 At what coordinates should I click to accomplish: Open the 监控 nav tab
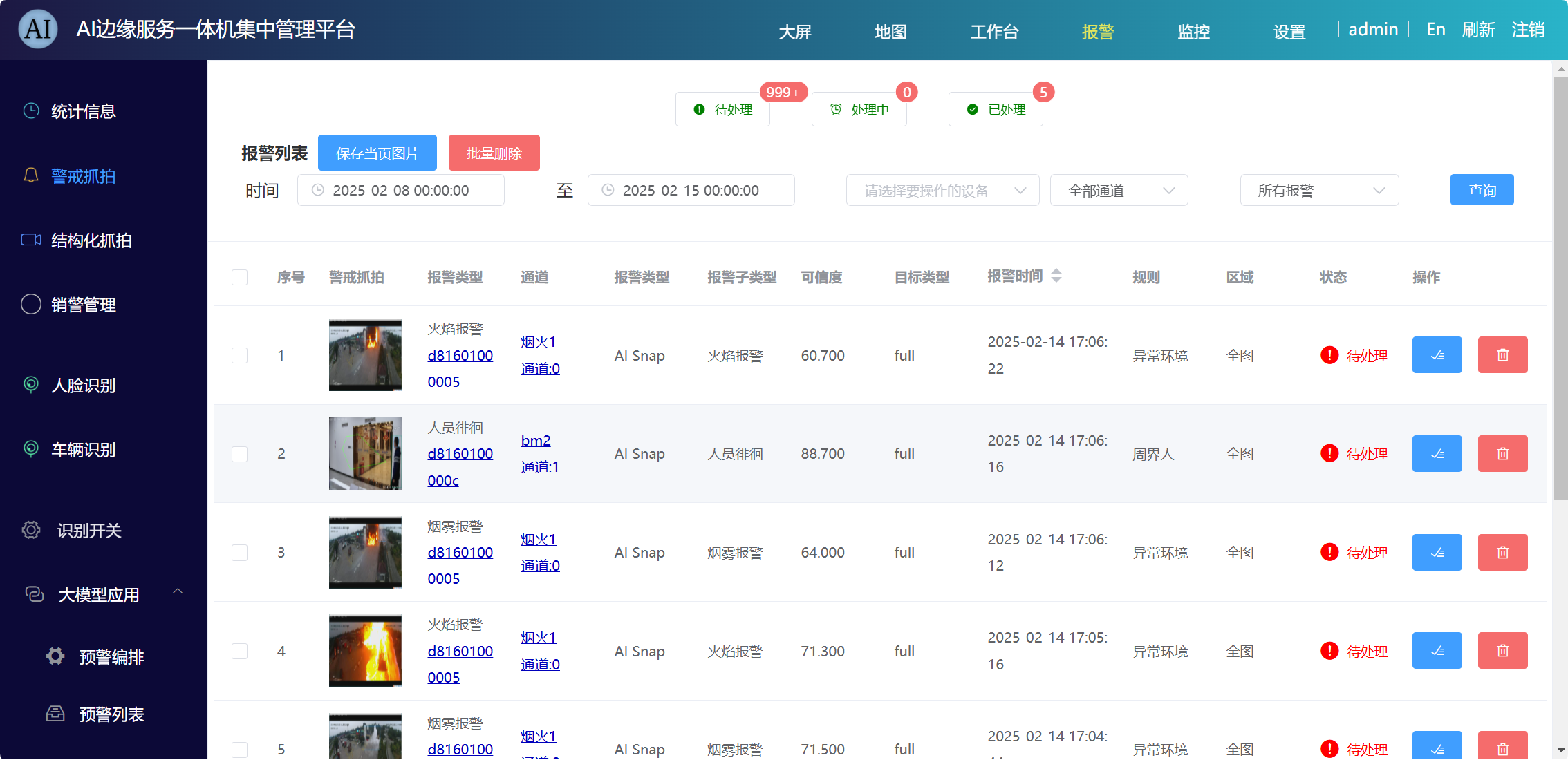(1193, 32)
